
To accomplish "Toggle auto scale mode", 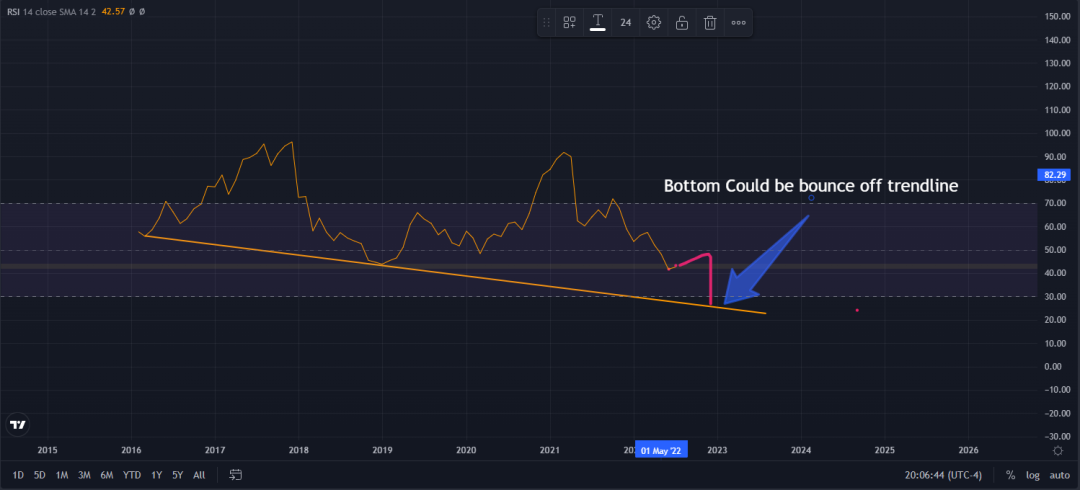I will coord(1059,475).
